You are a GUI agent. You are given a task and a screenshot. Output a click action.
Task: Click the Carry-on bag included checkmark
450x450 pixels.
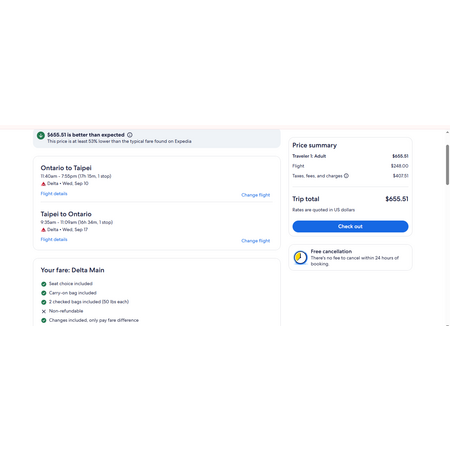click(x=44, y=293)
